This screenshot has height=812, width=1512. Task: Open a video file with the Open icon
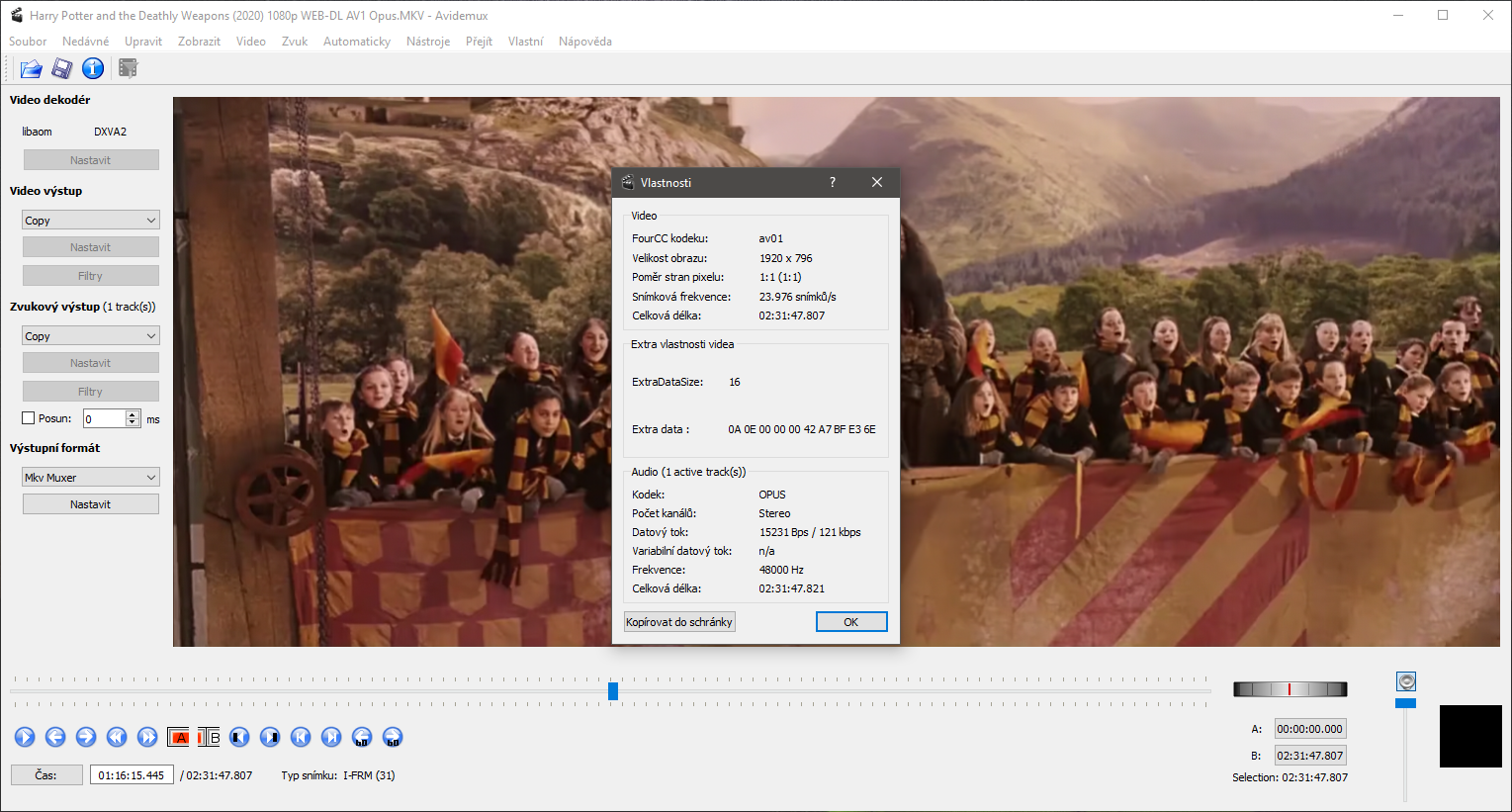pos(31,68)
